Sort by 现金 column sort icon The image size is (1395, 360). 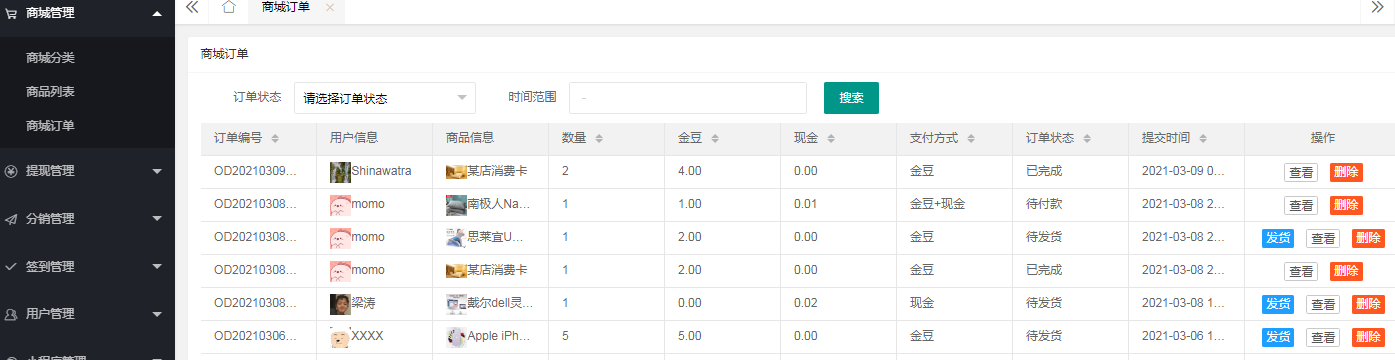(831, 138)
